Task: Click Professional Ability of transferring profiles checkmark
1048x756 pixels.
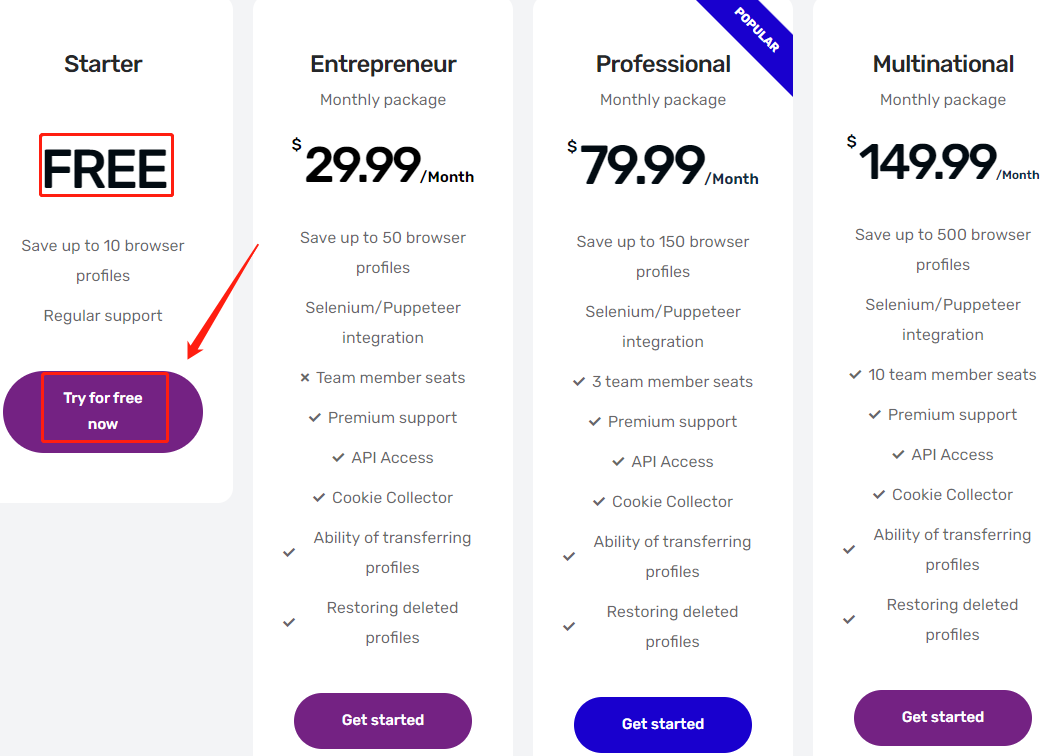Action: (569, 556)
